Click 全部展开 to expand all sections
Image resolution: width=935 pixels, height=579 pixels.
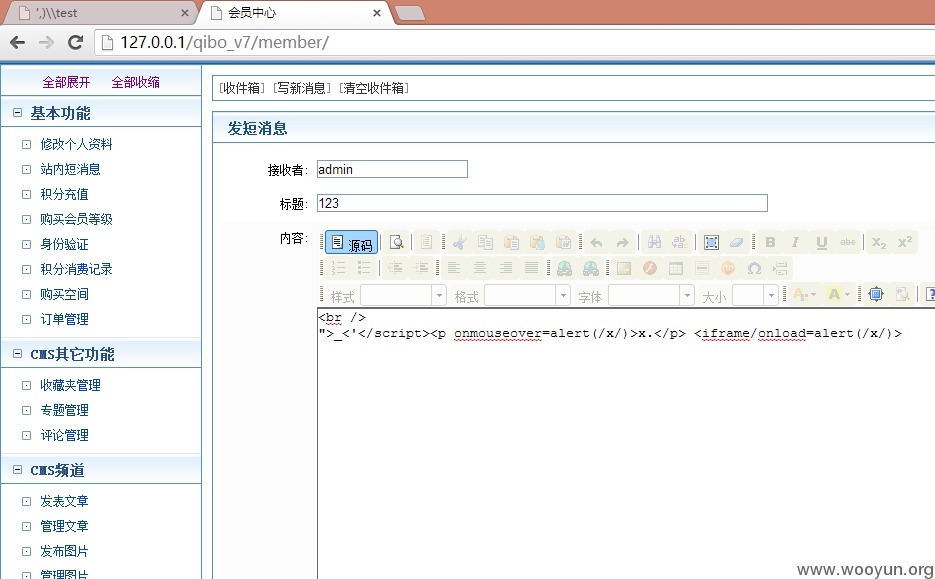[x=66, y=82]
